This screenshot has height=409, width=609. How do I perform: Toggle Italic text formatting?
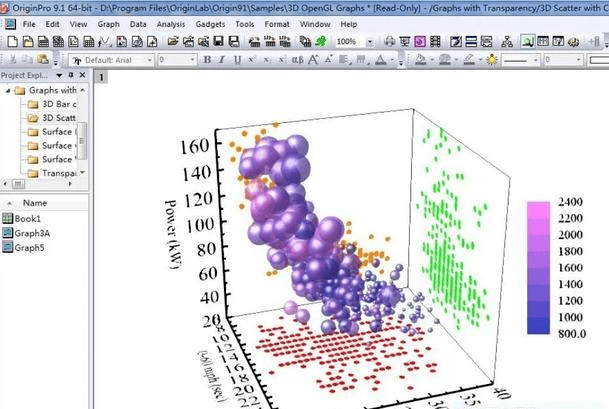tap(222, 60)
